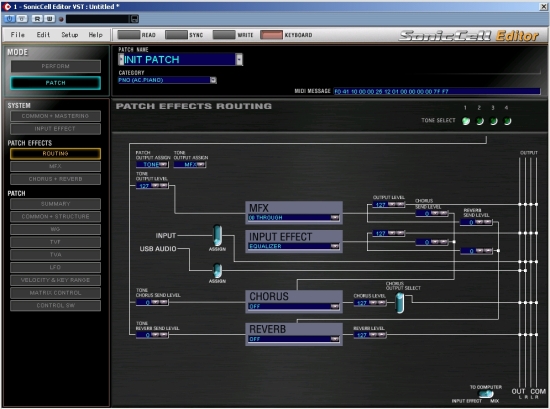Viewport: 550px width, 409px height.
Task: Click the MFX Output Level 127 value
Action: pos(381,204)
